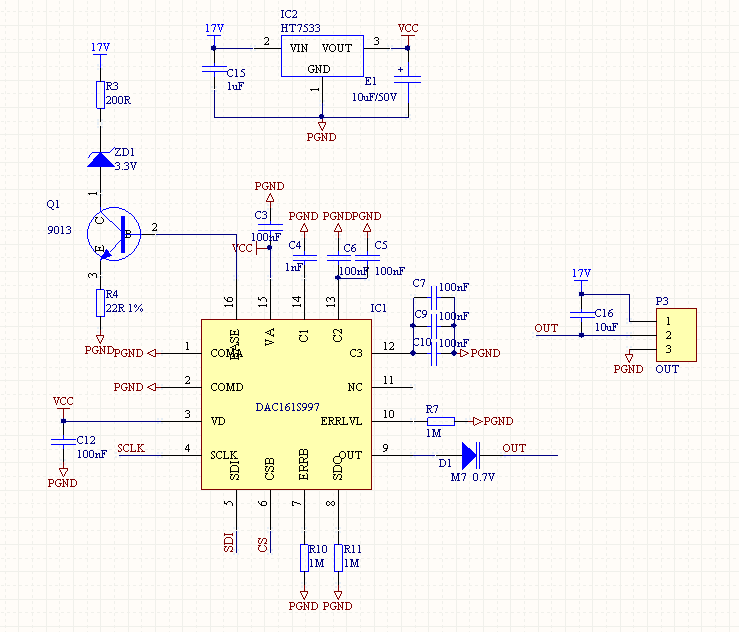
Task: Select resistor R3 200R
Action: coord(100,95)
